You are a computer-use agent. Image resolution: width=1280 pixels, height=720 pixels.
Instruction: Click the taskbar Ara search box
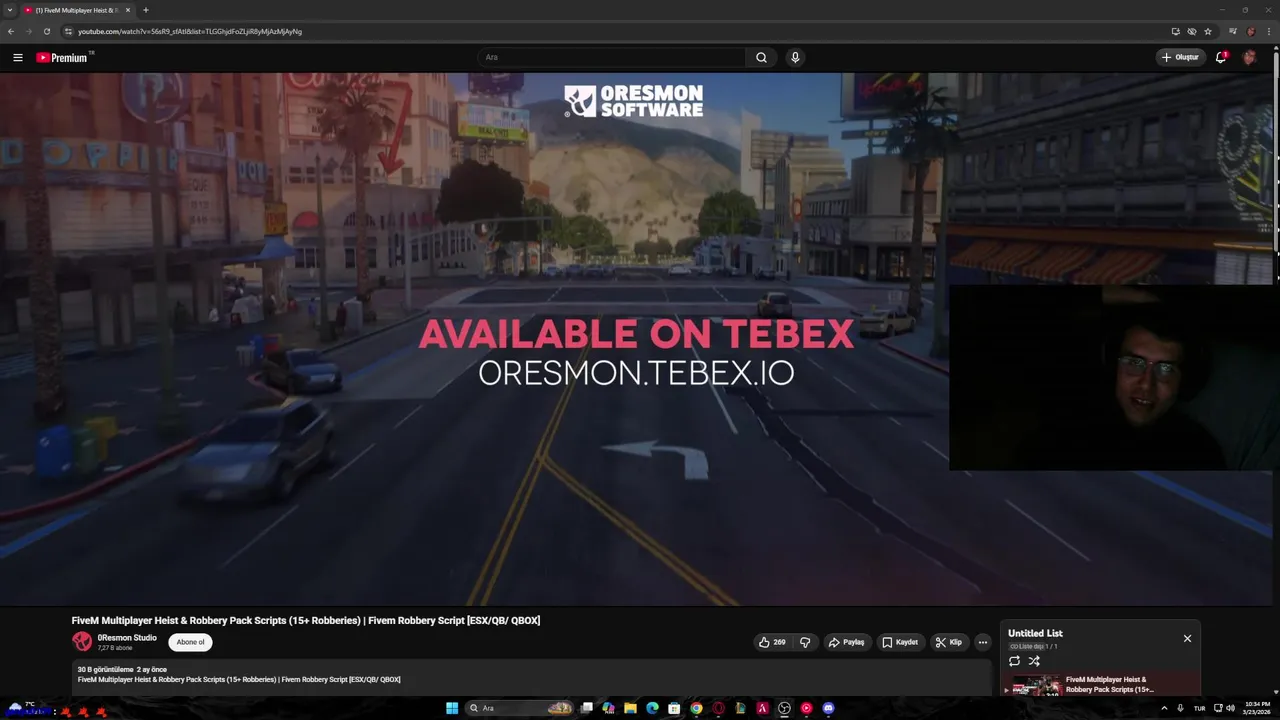[x=518, y=708]
